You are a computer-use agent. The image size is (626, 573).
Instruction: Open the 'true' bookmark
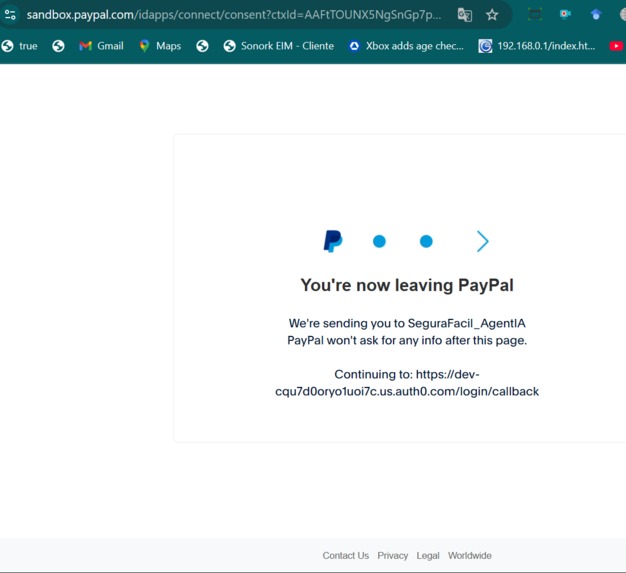[20, 46]
